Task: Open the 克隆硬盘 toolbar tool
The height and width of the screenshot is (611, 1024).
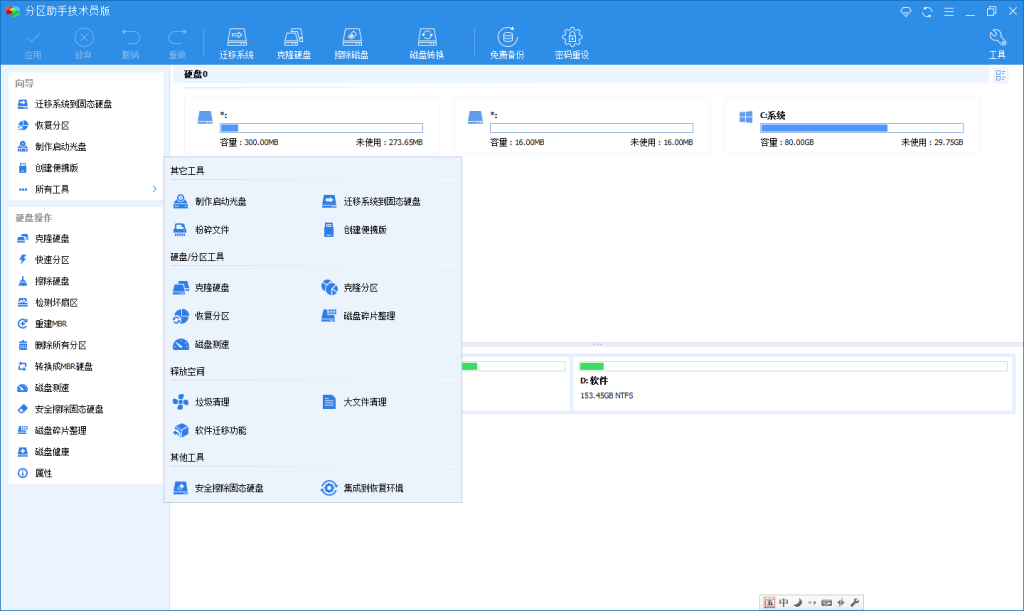Action: [294, 40]
